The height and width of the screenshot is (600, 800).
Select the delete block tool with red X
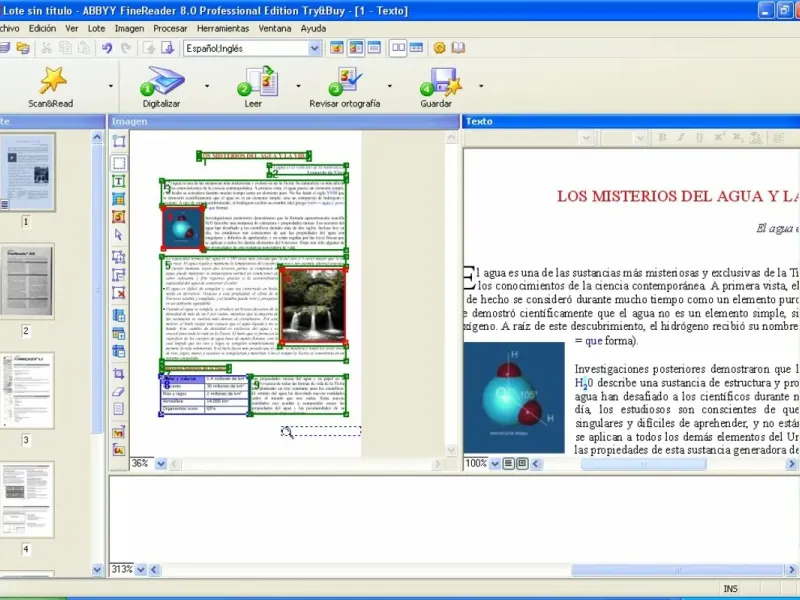pyautogui.click(x=119, y=292)
